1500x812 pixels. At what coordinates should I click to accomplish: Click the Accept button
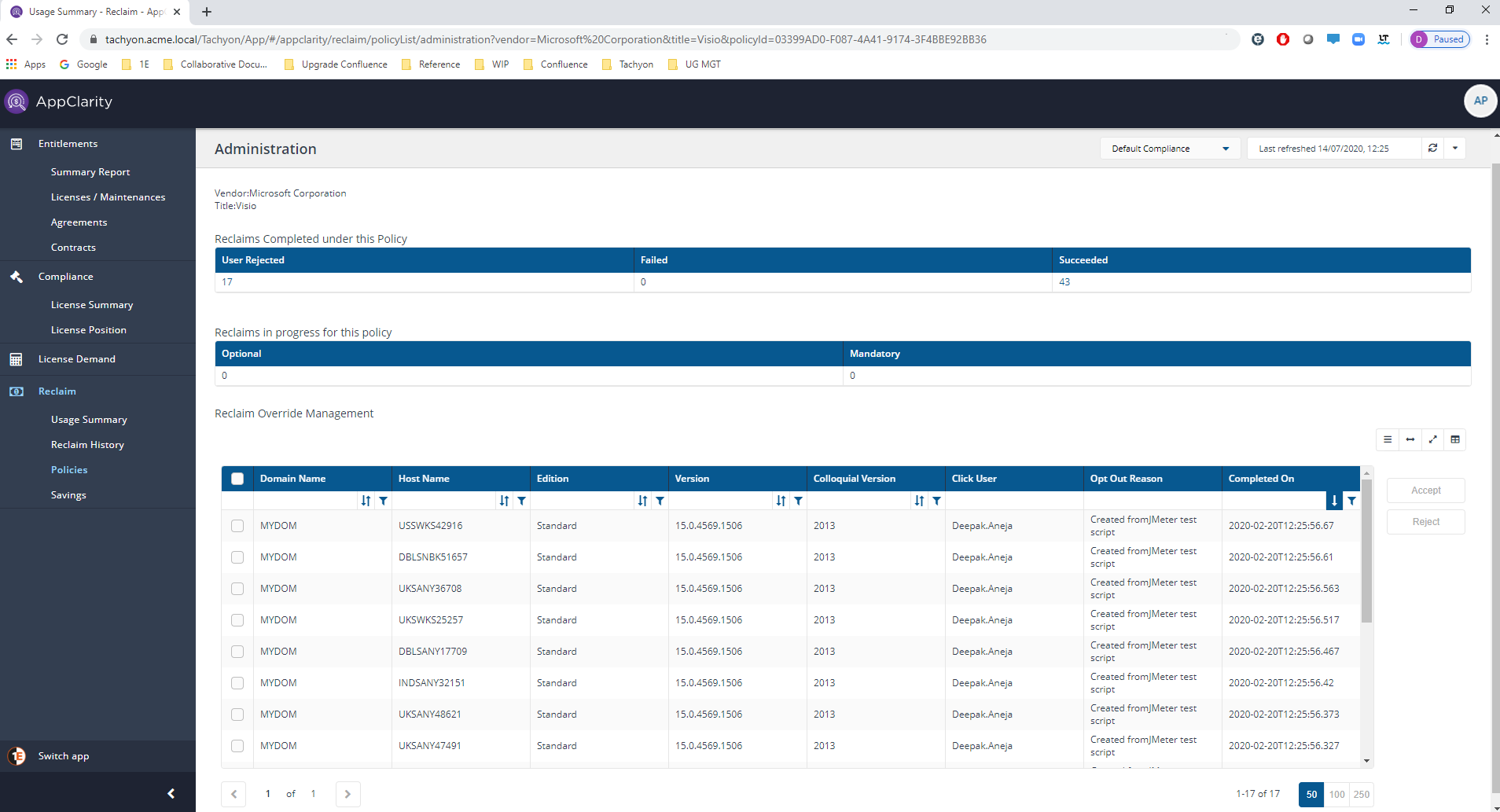coord(1426,491)
